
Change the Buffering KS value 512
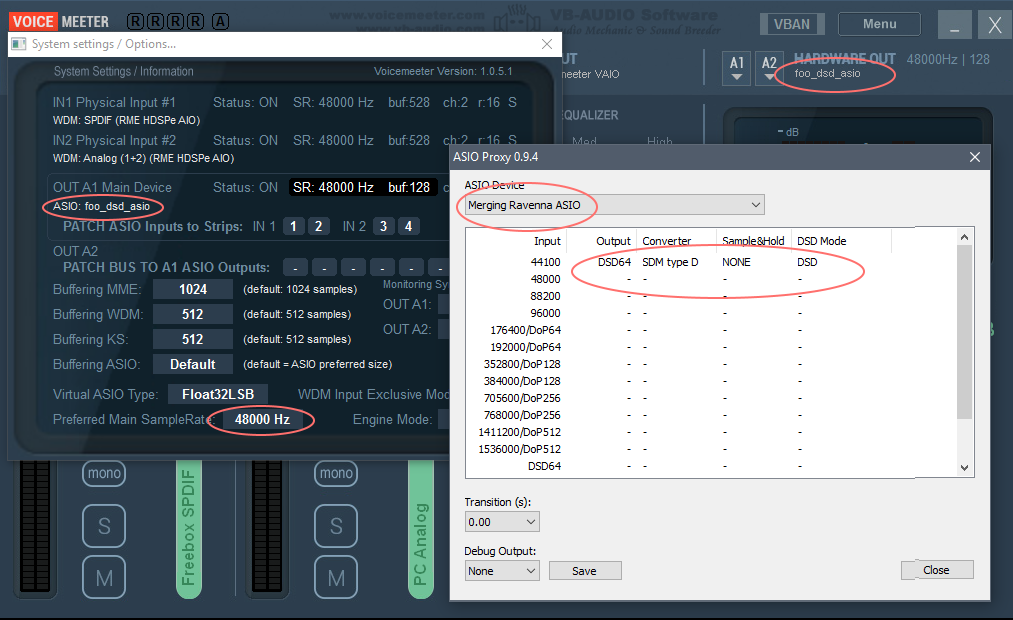[193, 340]
